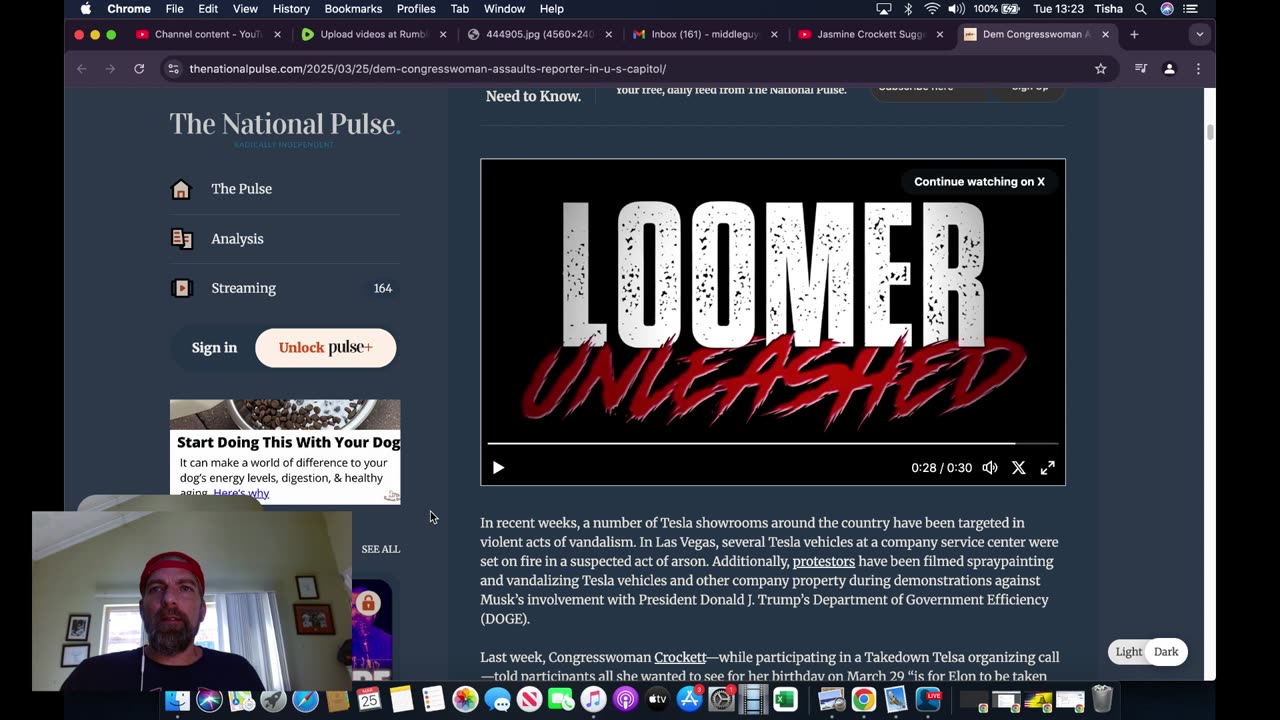Open Bluetooth status menu

[908, 9]
